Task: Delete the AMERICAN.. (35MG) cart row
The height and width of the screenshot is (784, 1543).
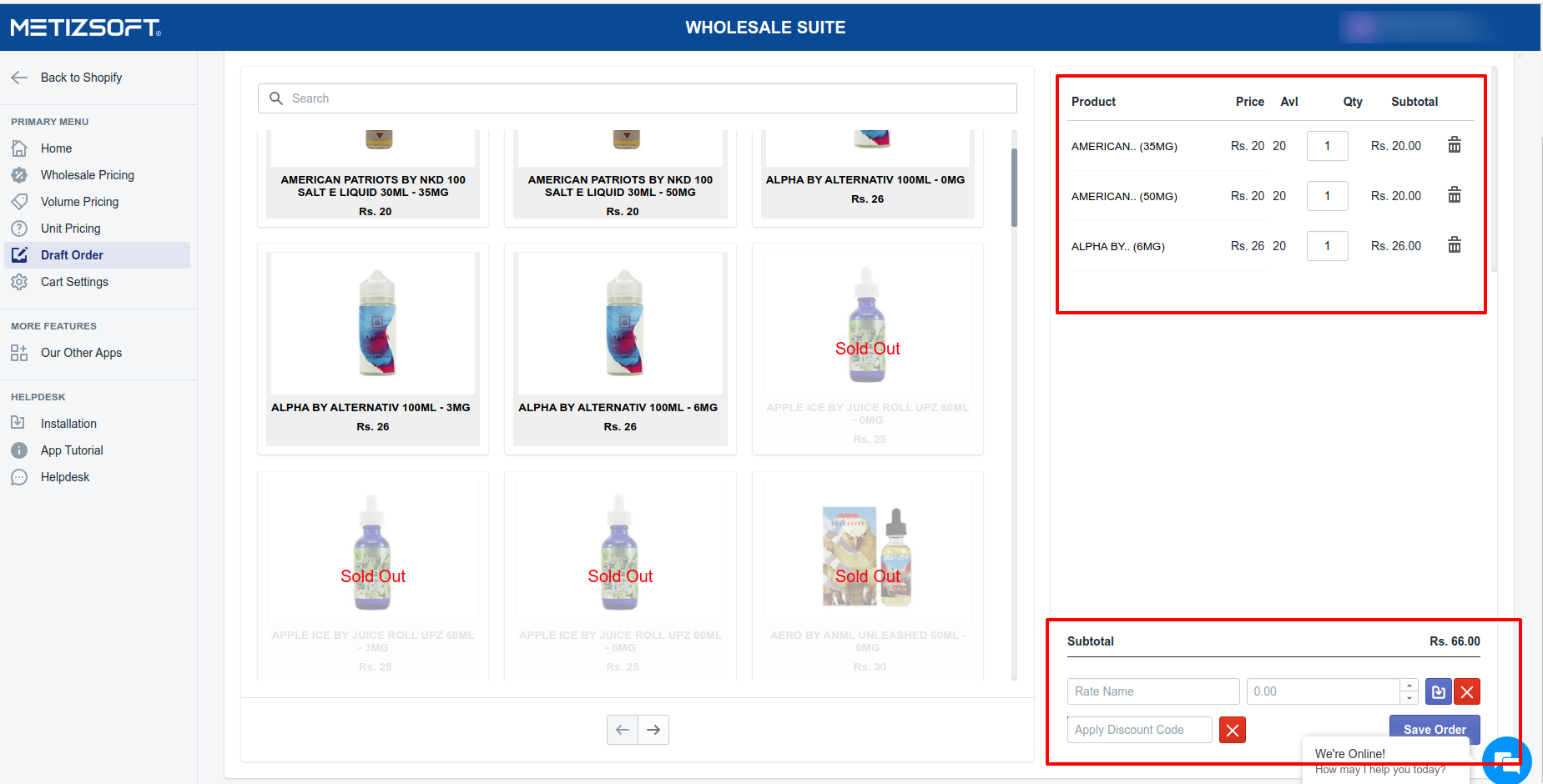Action: (1454, 145)
